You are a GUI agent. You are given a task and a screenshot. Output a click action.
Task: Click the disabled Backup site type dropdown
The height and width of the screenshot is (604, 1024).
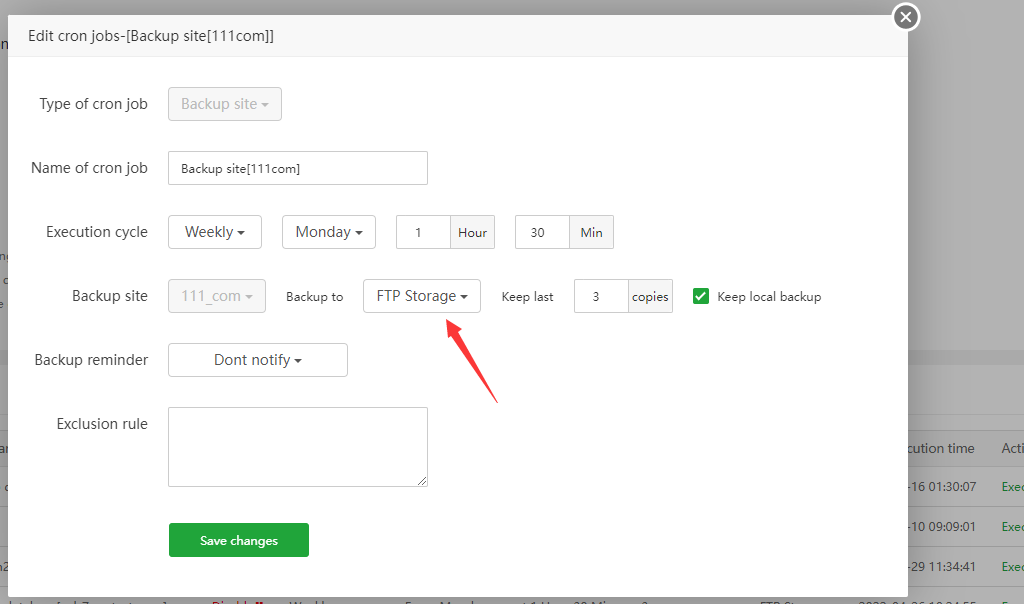tap(225, 104)
